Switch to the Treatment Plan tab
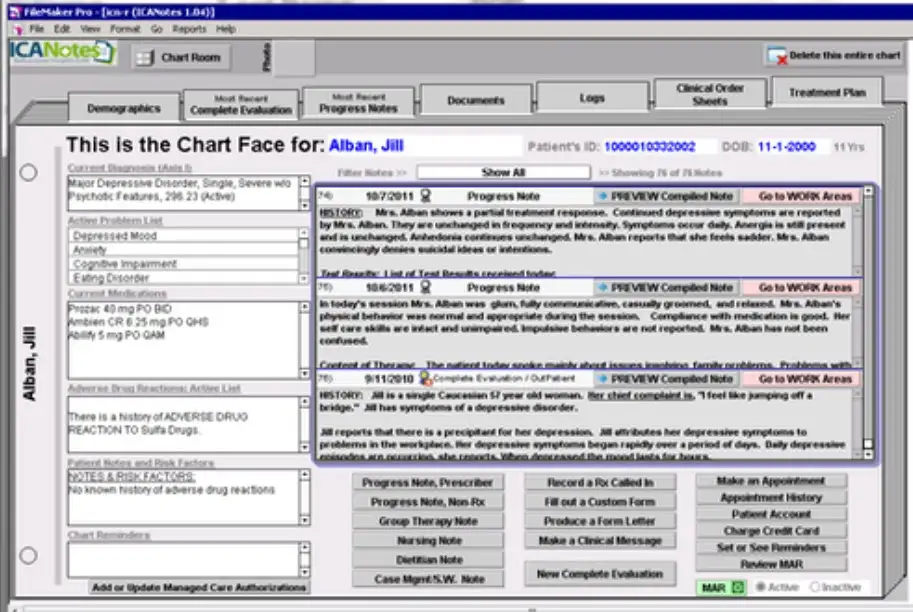This screenshot has width=913, height=612. click(826, 91)
